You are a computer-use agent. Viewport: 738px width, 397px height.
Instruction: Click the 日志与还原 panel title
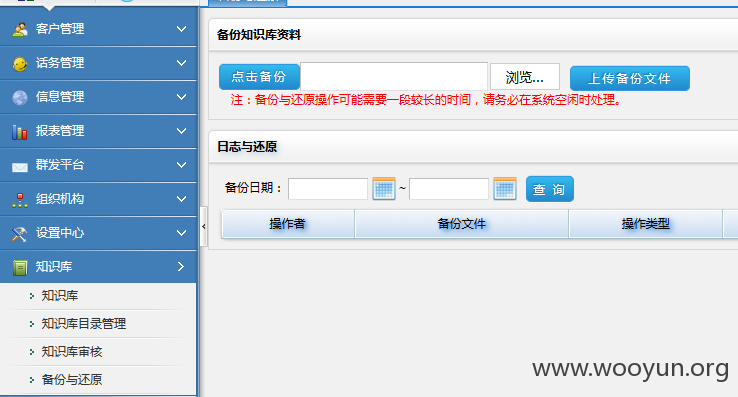point(247,147)
